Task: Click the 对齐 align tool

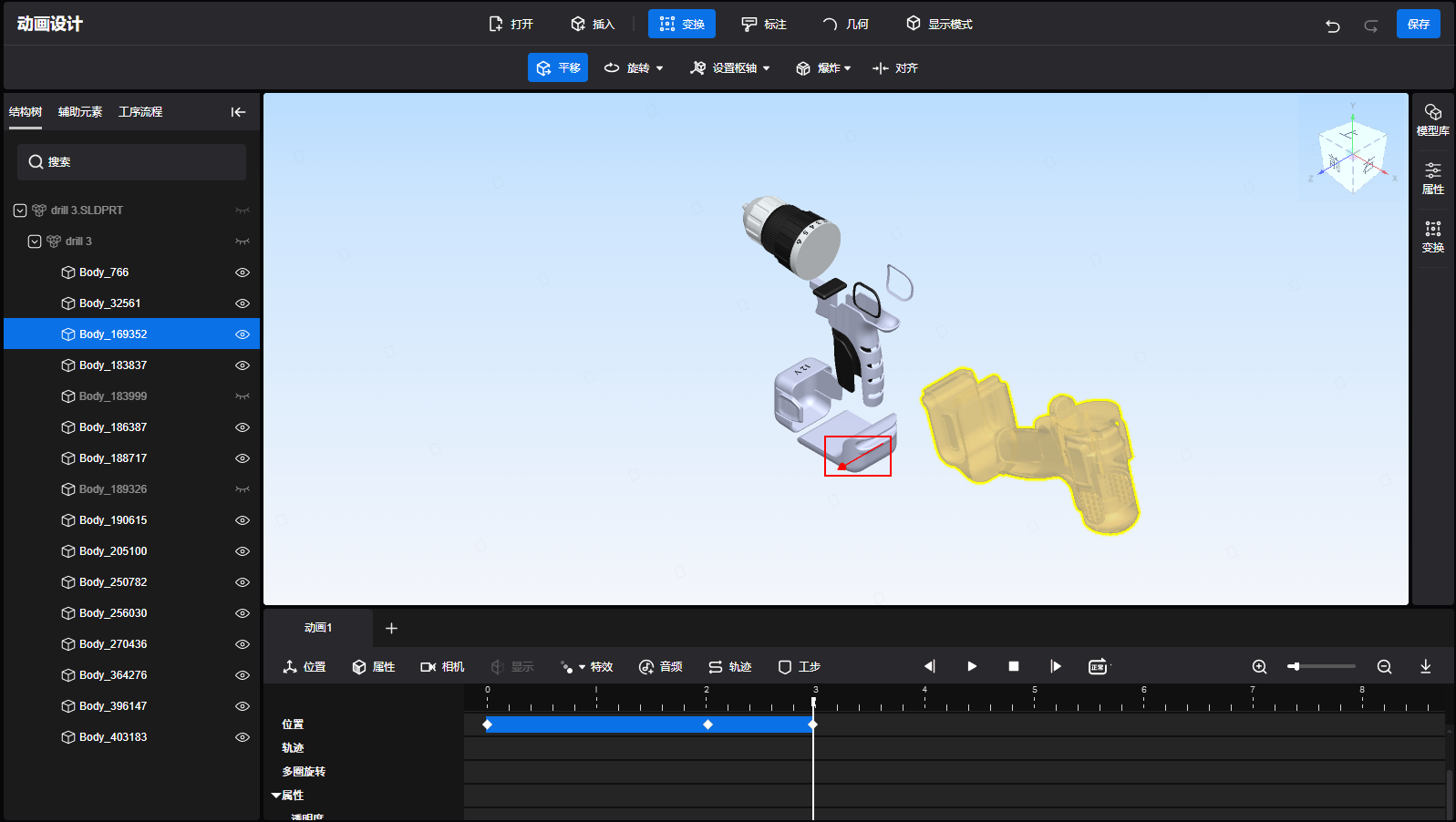Action: [895, 67]
